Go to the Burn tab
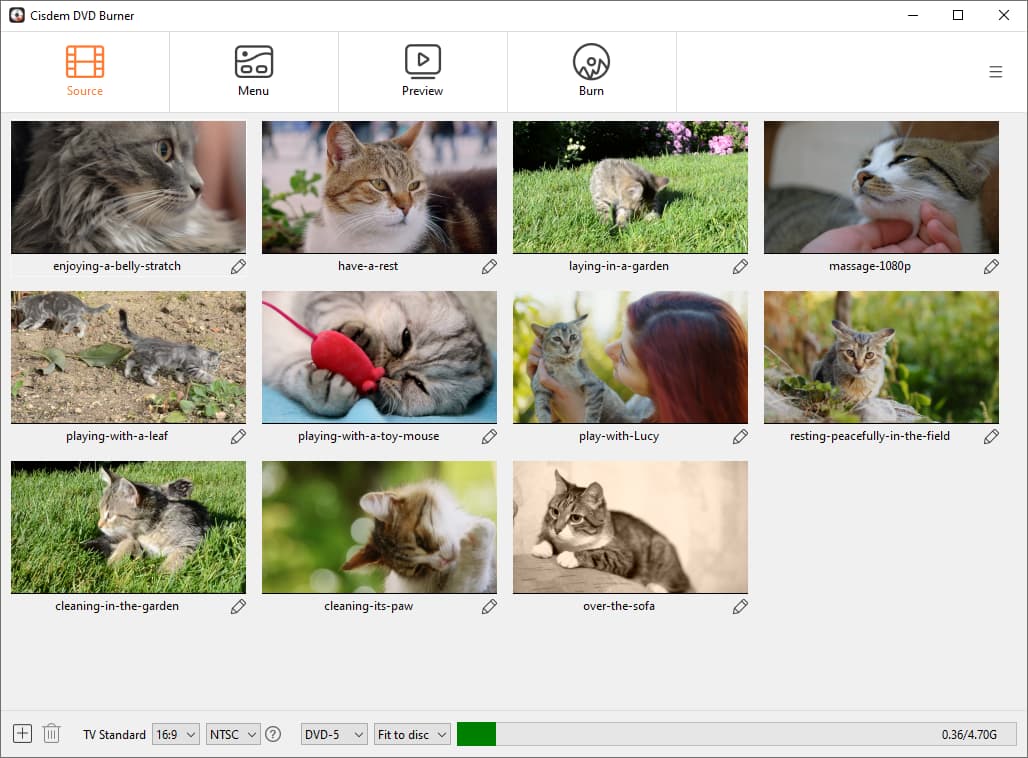The image size is (1028, 758). 591,71
